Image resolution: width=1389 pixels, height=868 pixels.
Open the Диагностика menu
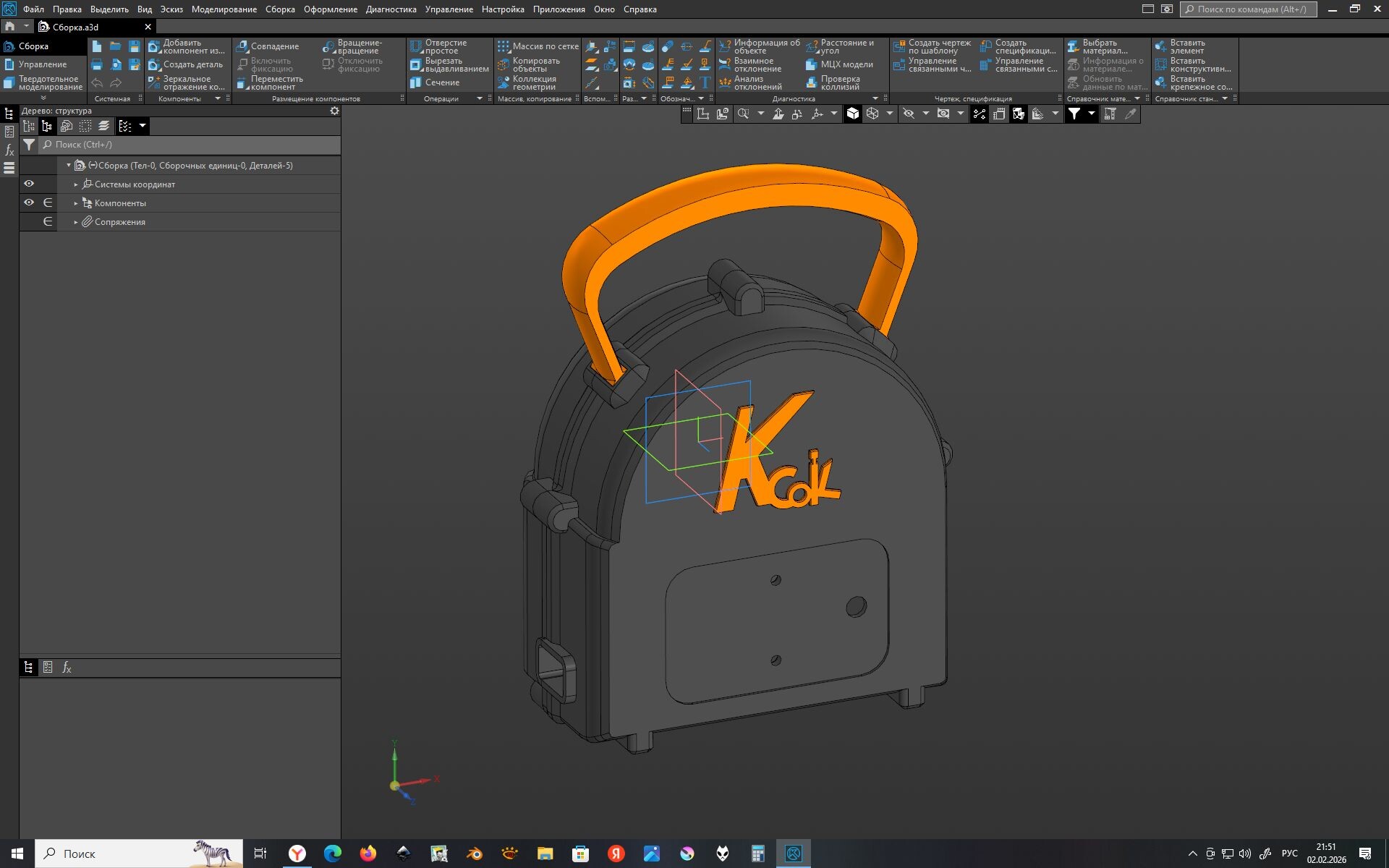click(391, 9)
